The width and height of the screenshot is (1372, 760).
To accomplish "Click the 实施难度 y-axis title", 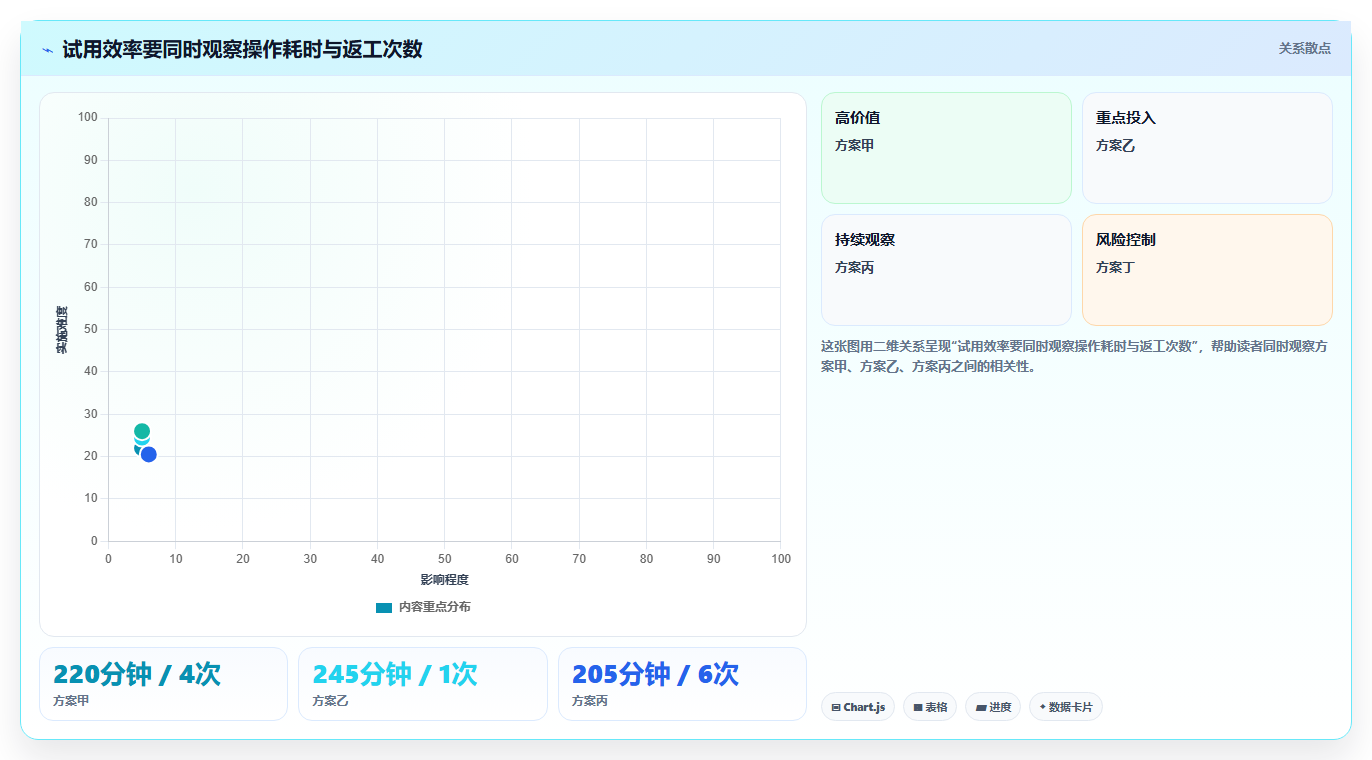I will pyautogui.click(x=62, y=330).
